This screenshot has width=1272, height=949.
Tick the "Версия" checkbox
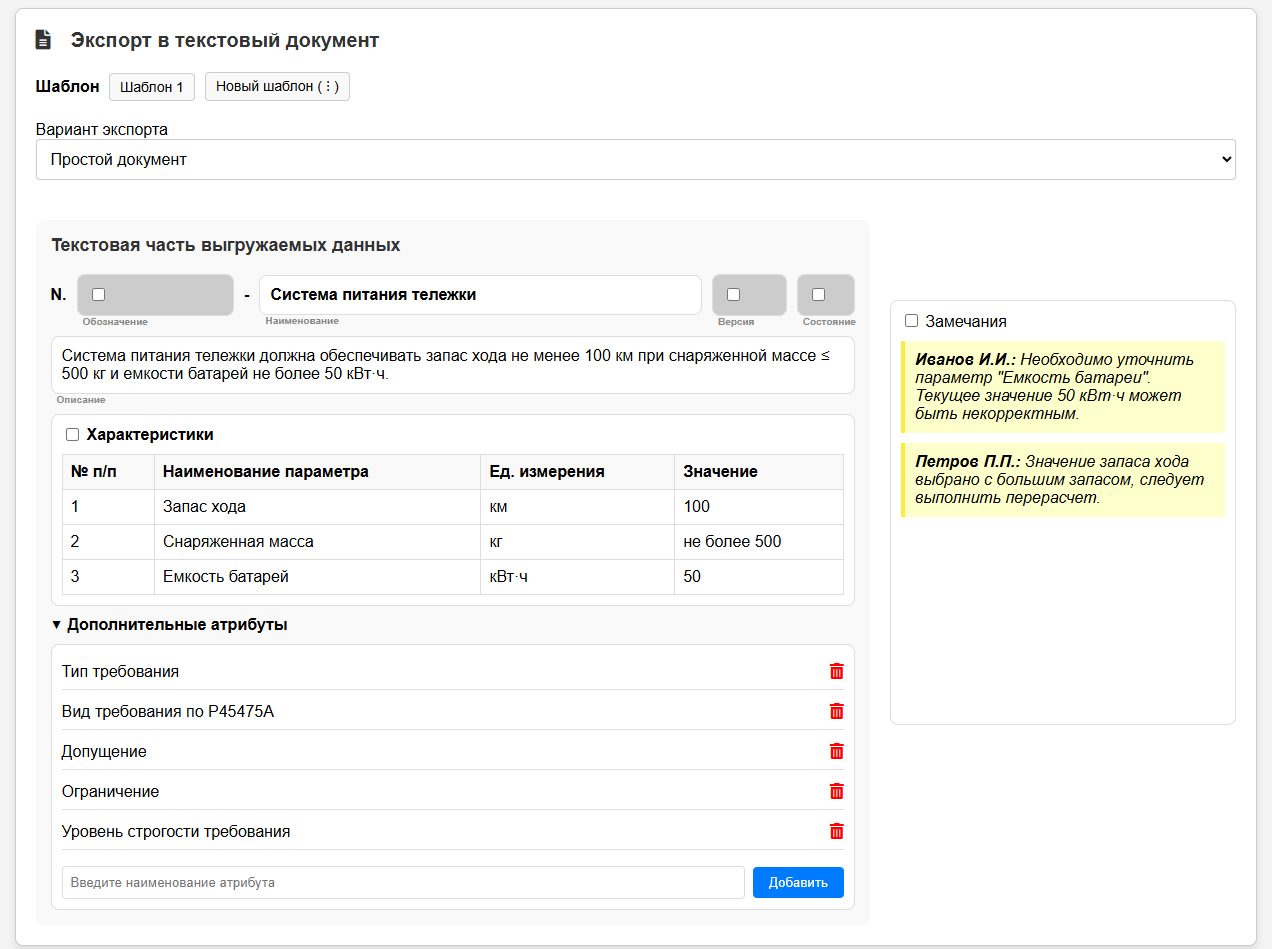tap(733, 295)
